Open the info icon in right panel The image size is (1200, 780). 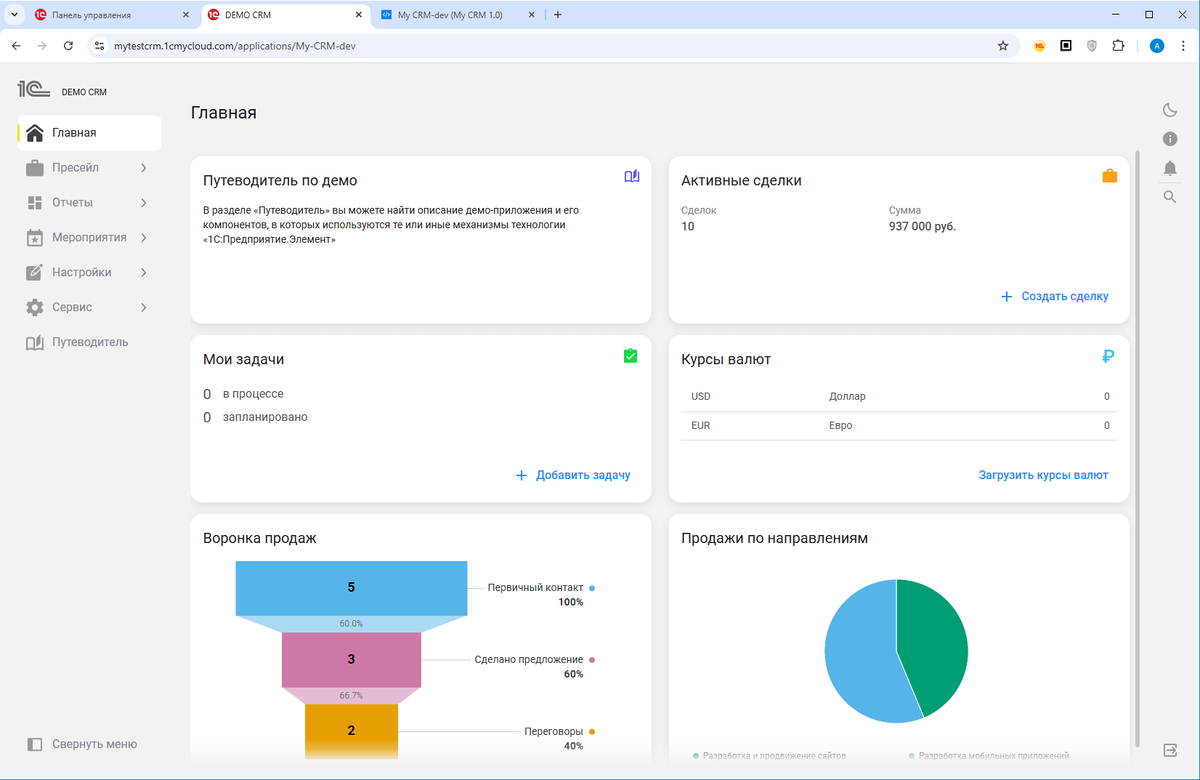1170,139
